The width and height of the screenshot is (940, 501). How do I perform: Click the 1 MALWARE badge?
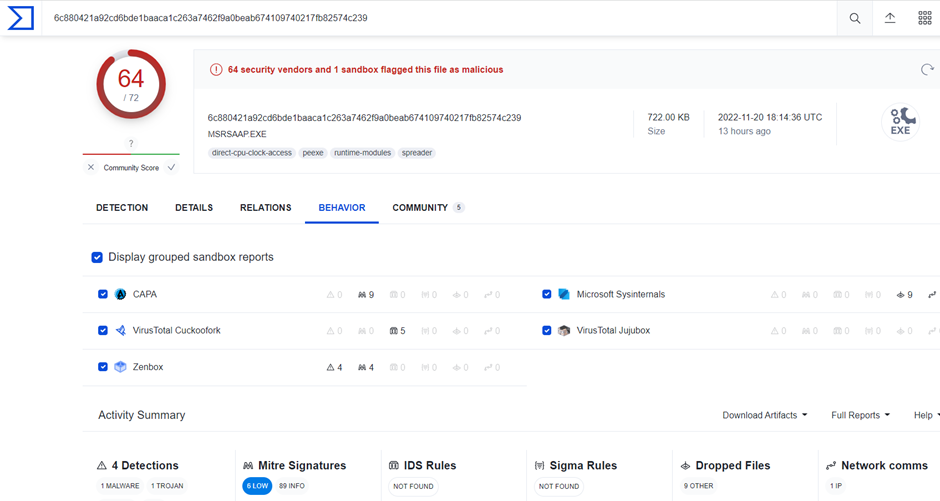pyautogui.click(x=120, y=486)
